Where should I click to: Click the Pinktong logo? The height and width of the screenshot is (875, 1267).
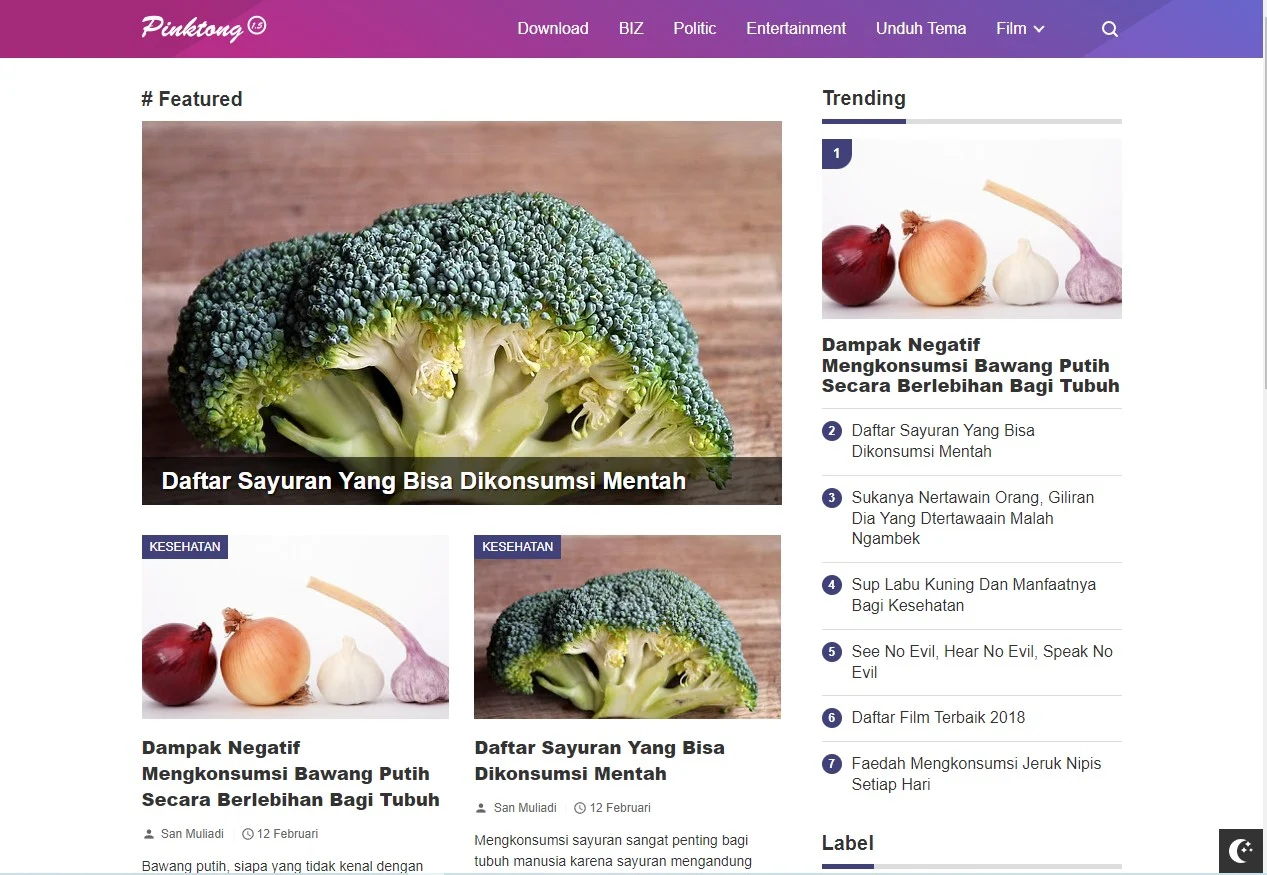click(204, 28)
